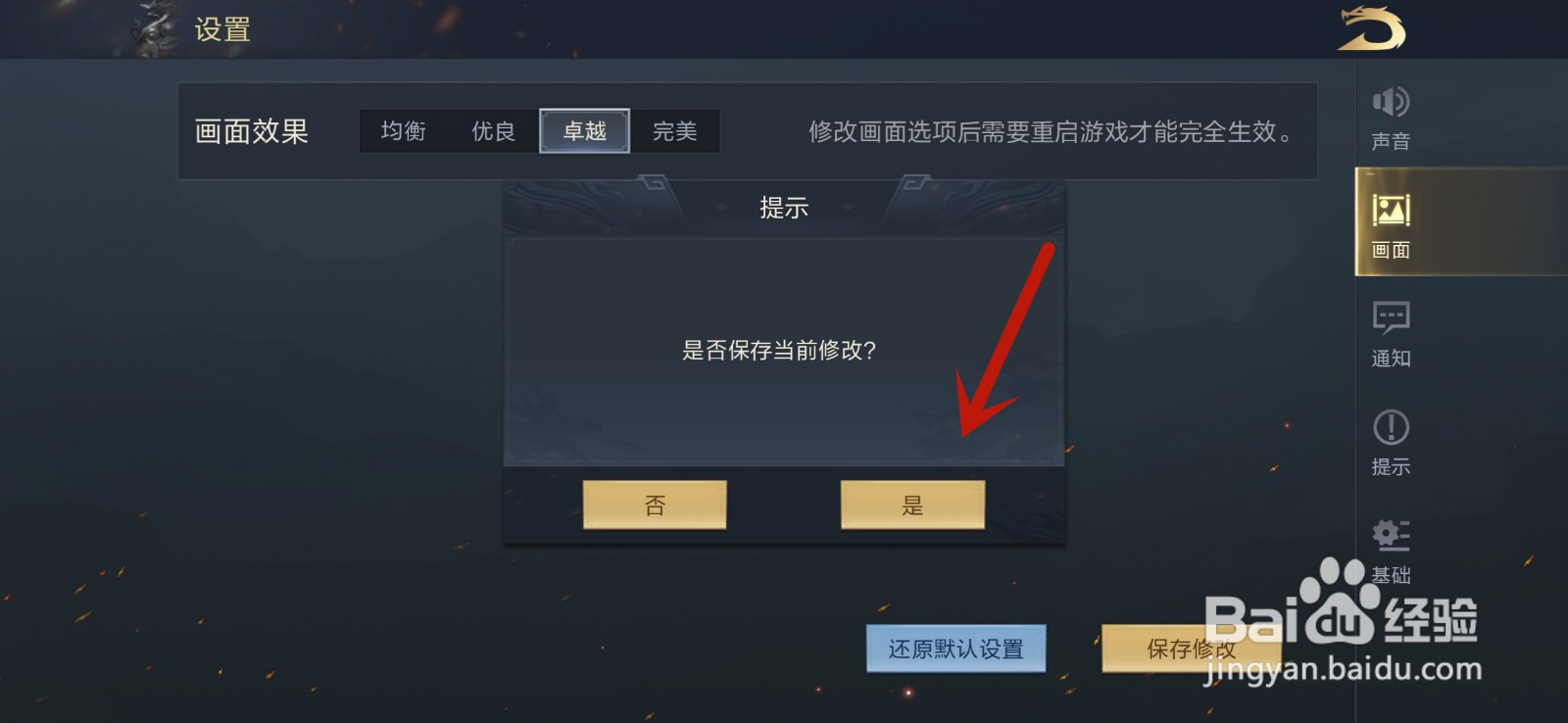Click the golden dragon logo icon
The height and width of the screenshot is (723, 1568).
[1372, 27]
